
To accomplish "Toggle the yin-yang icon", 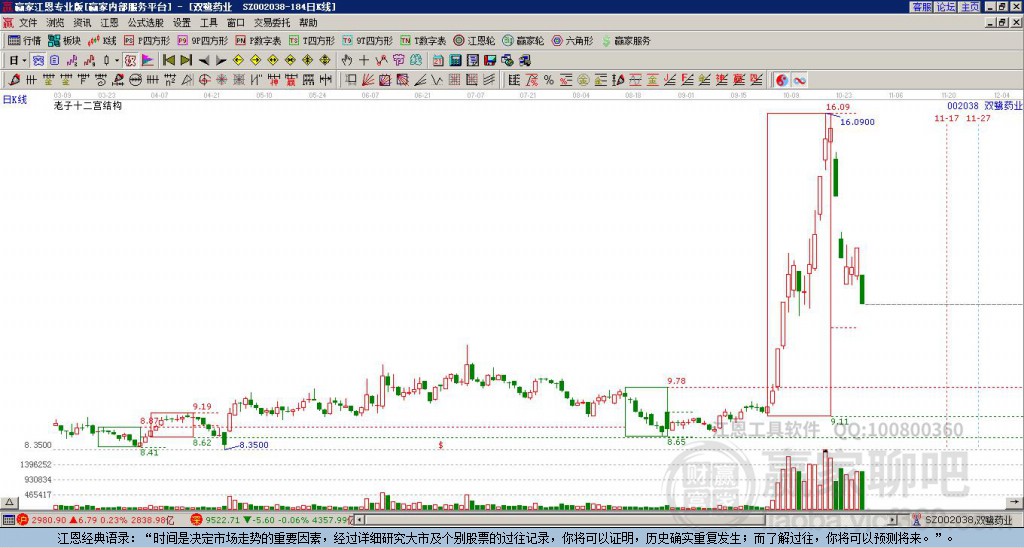I will pyautogui.click(x=782, y=80).
